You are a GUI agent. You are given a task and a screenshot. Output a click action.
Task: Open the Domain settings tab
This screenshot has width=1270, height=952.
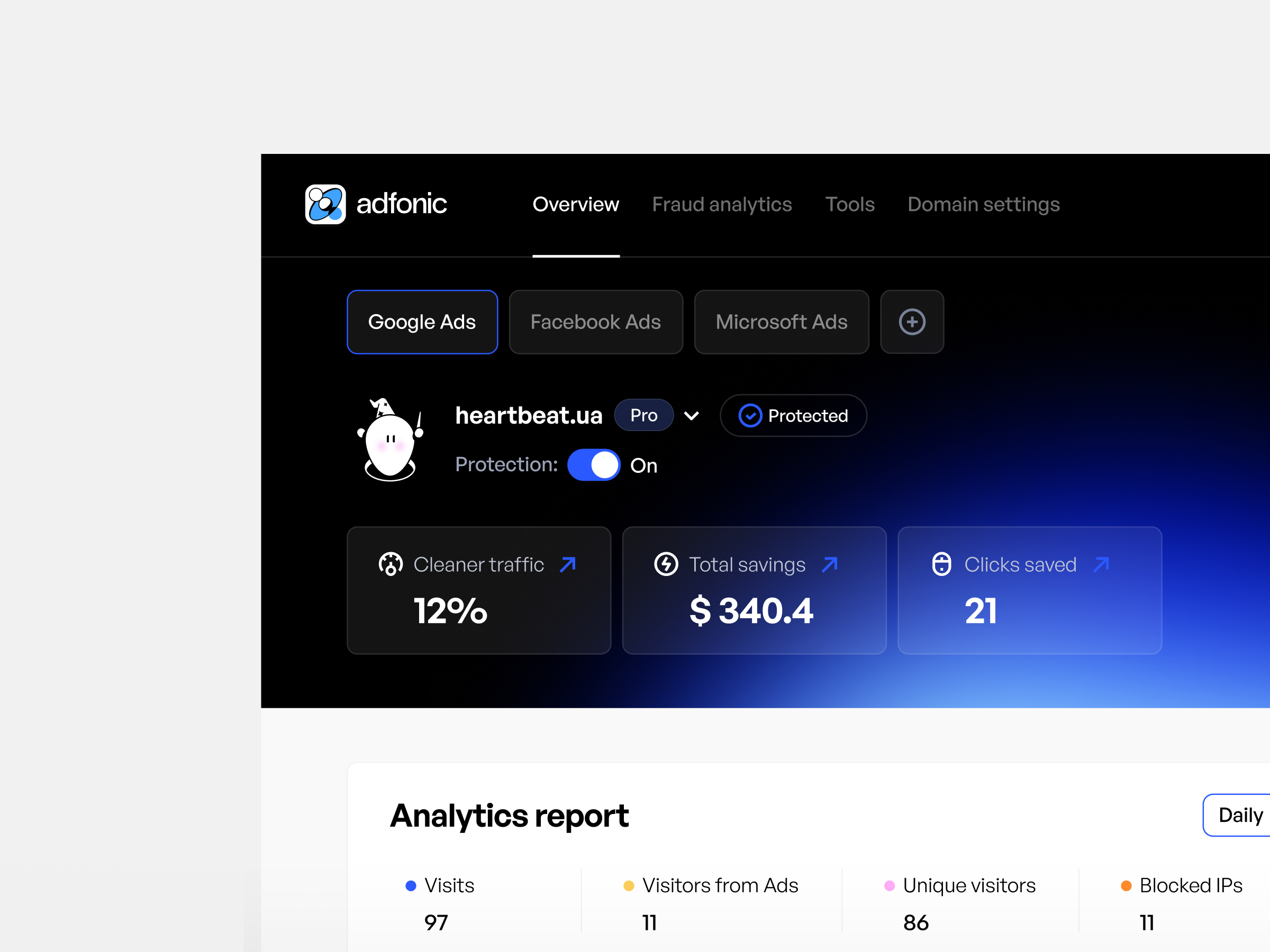983,204
